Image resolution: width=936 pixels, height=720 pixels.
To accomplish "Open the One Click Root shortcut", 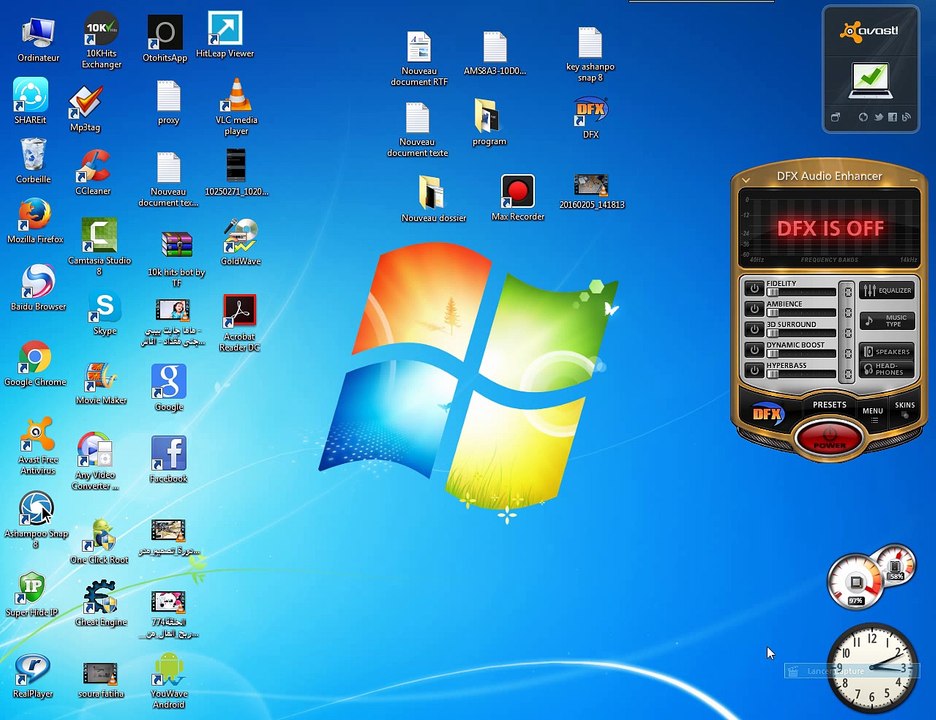I will [x=99, y=541].
